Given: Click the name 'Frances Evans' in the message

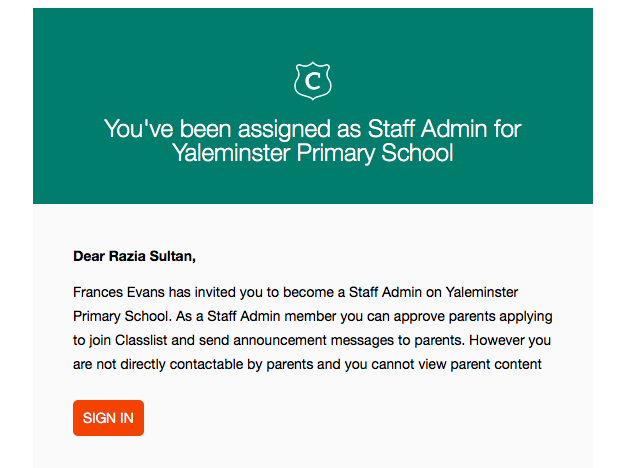Looking at the screenshot, I should point(118,292).
